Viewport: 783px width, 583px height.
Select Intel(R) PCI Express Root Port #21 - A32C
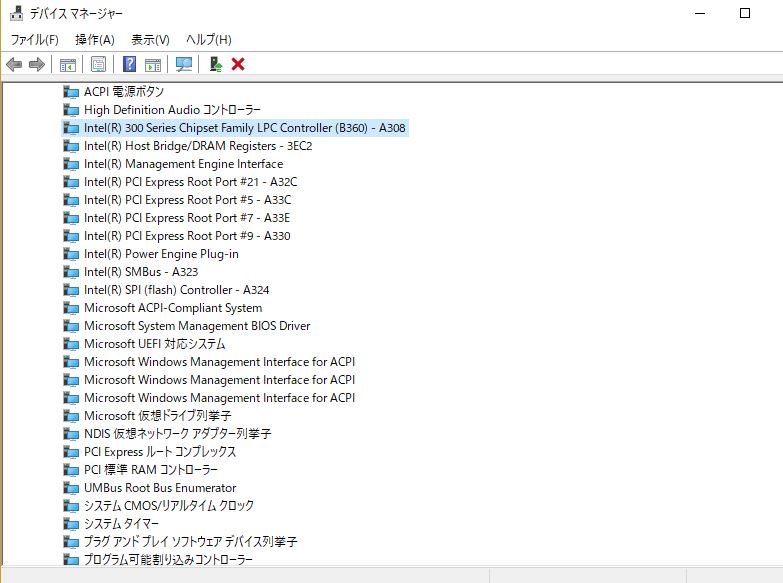coord(191,182)
